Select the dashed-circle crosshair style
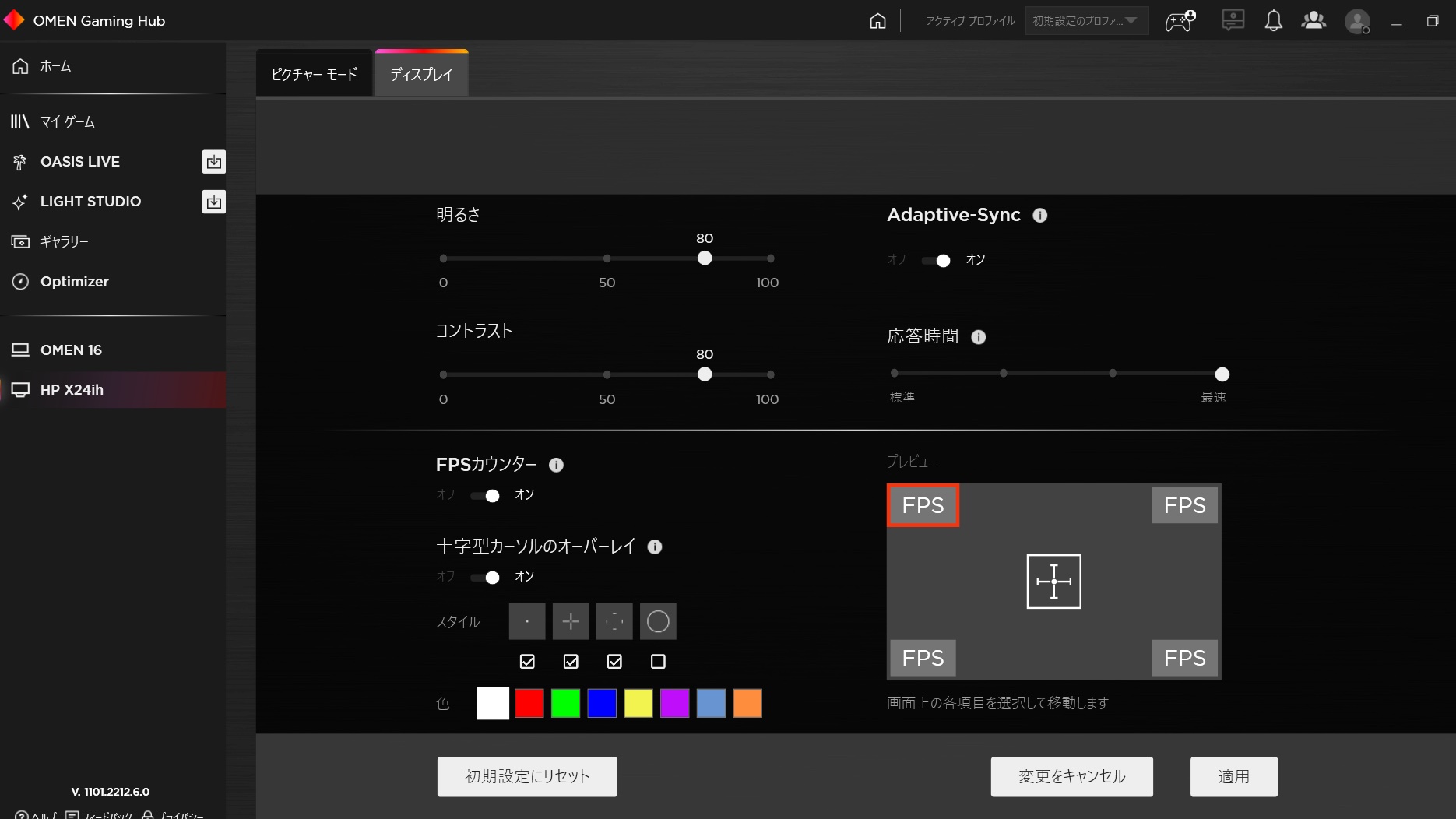 click(614, 621)
